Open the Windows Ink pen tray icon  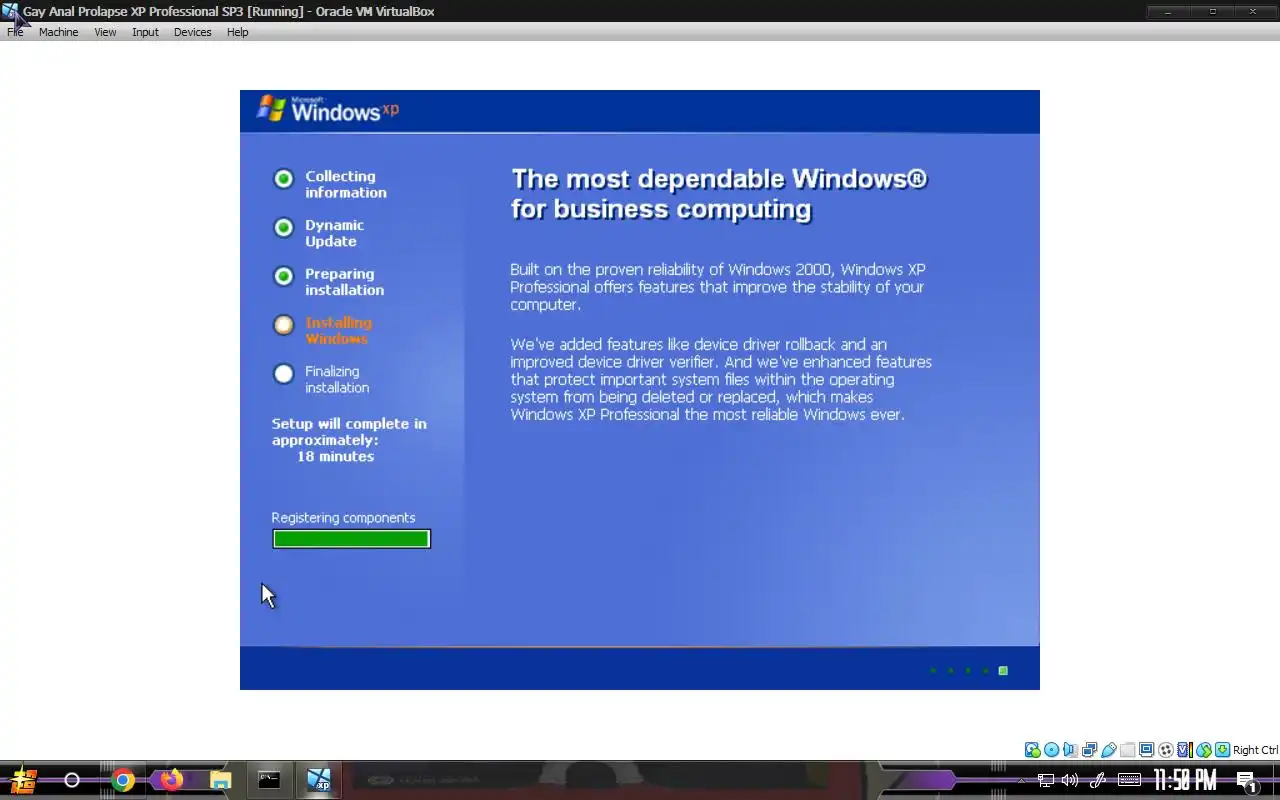click(1097, 780)
